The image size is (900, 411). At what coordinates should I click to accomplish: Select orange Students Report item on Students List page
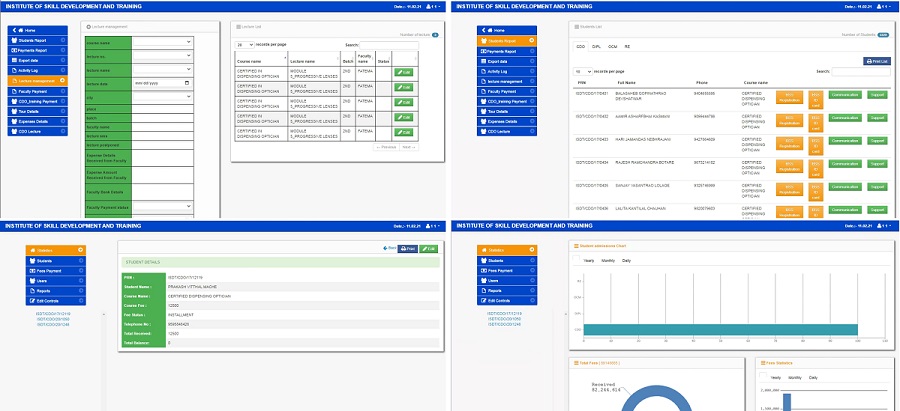507,41
